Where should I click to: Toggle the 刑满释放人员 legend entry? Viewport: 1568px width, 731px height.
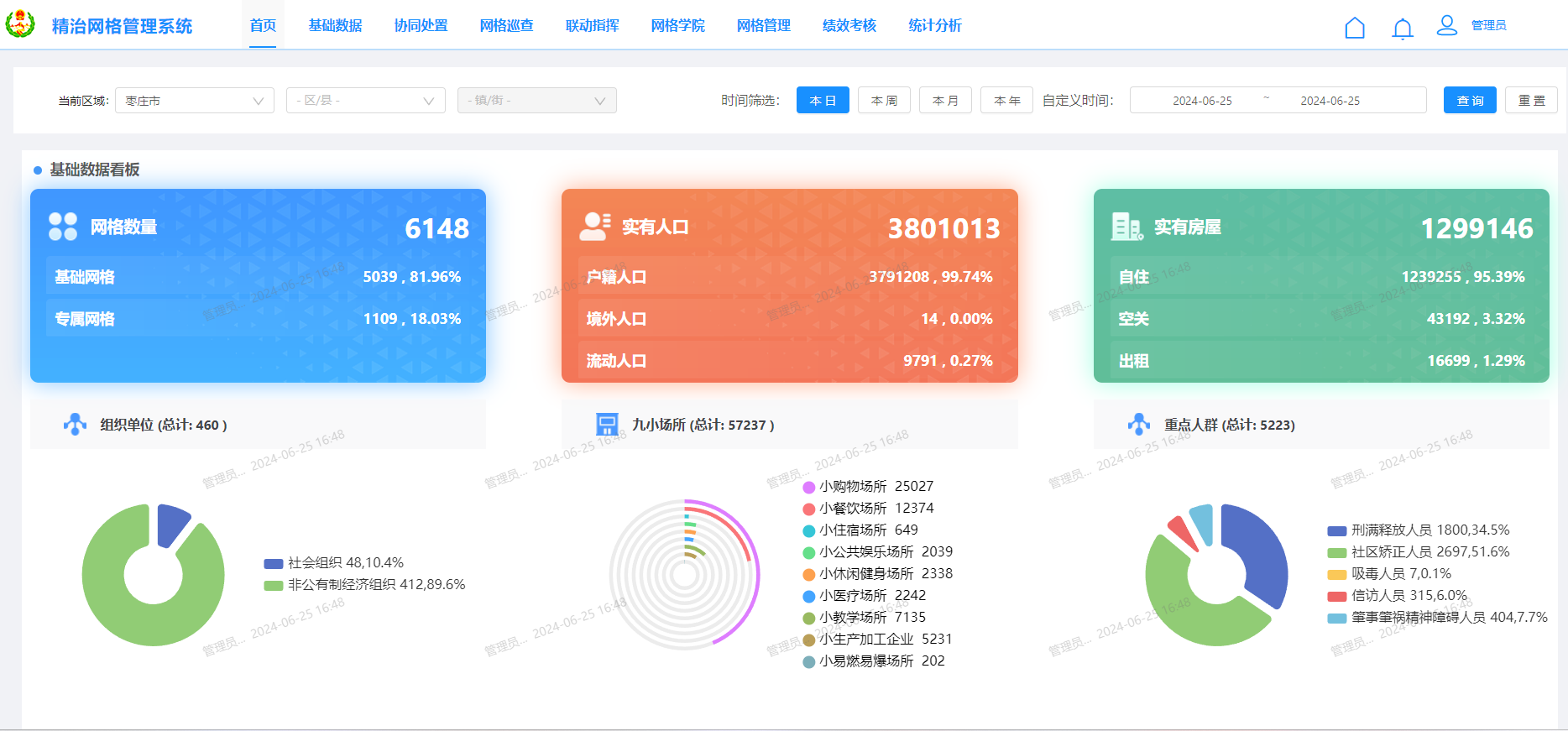tap(1418, 530)
